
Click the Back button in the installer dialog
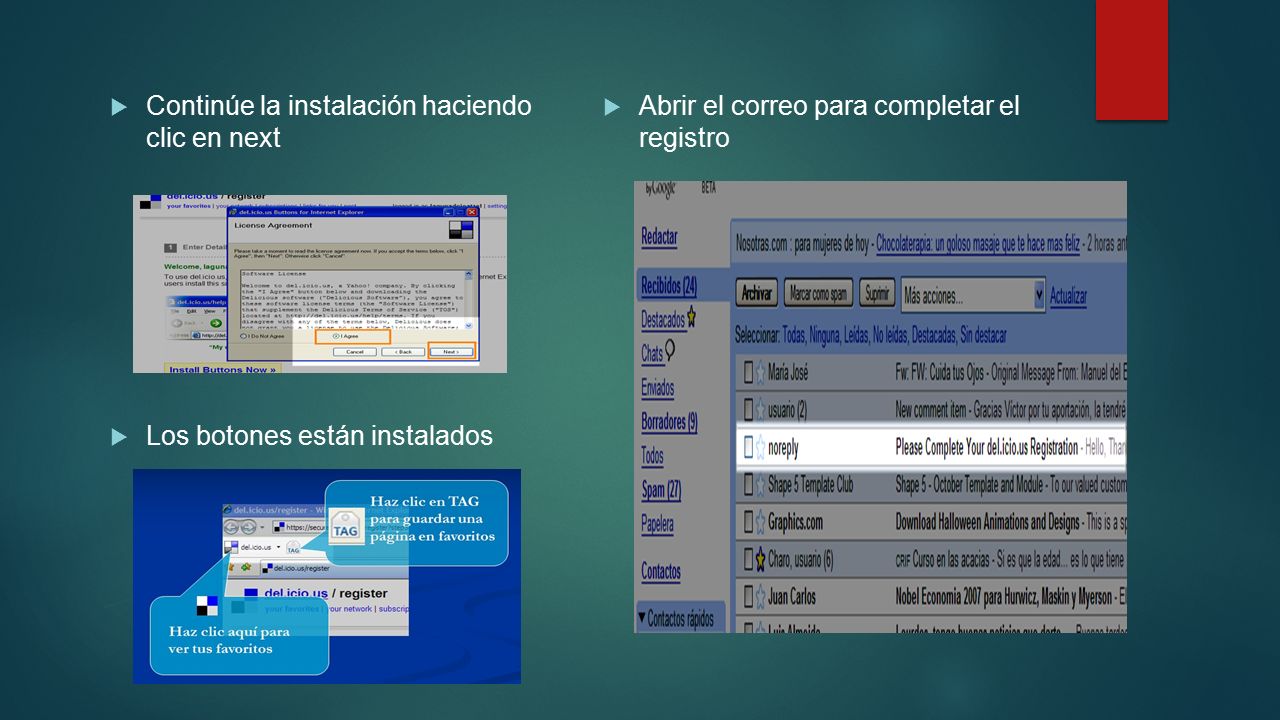click(403, 352)
